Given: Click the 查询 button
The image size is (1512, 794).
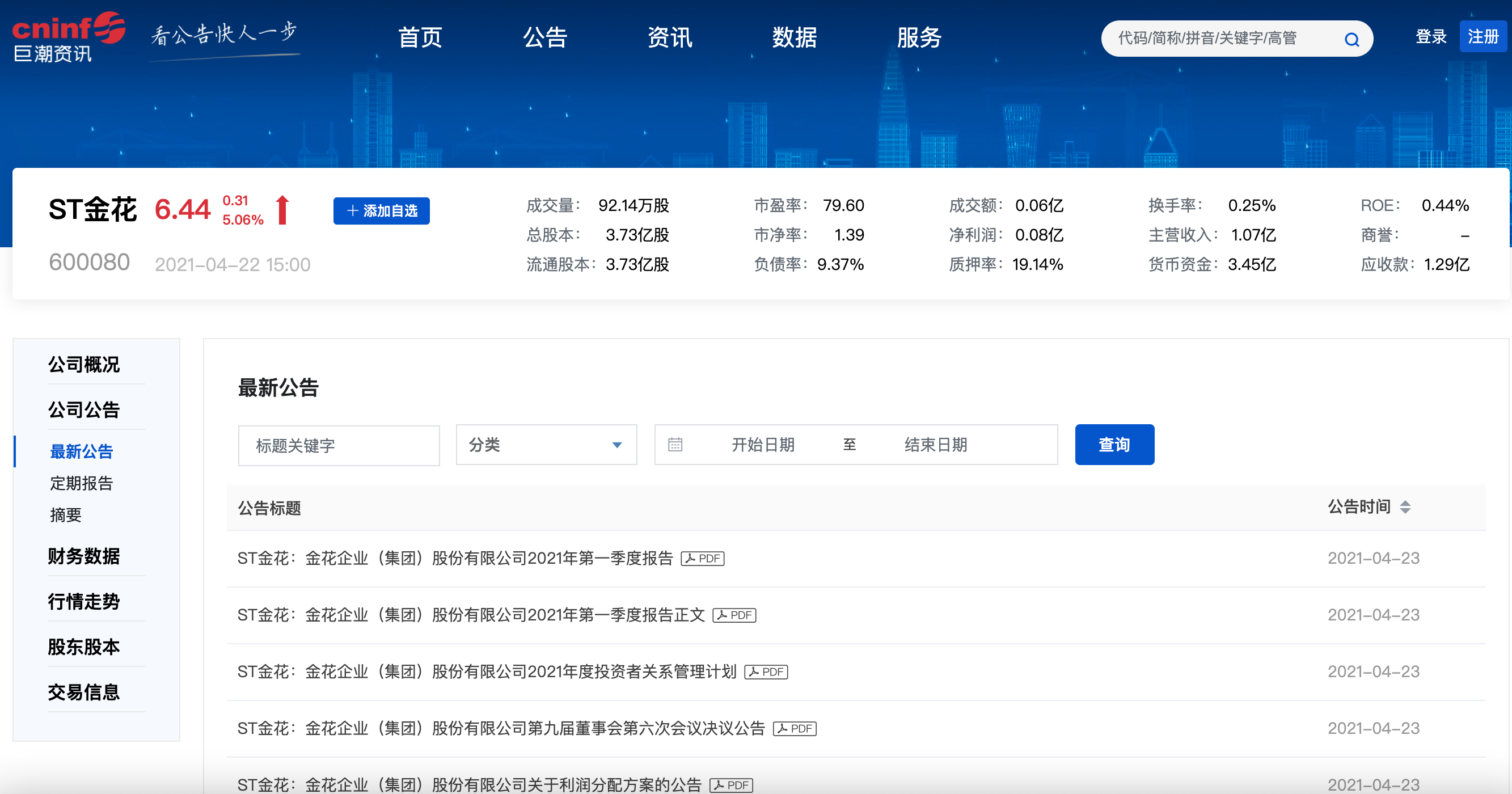Looking at the screenshot, I should [x=1114, y=445].
